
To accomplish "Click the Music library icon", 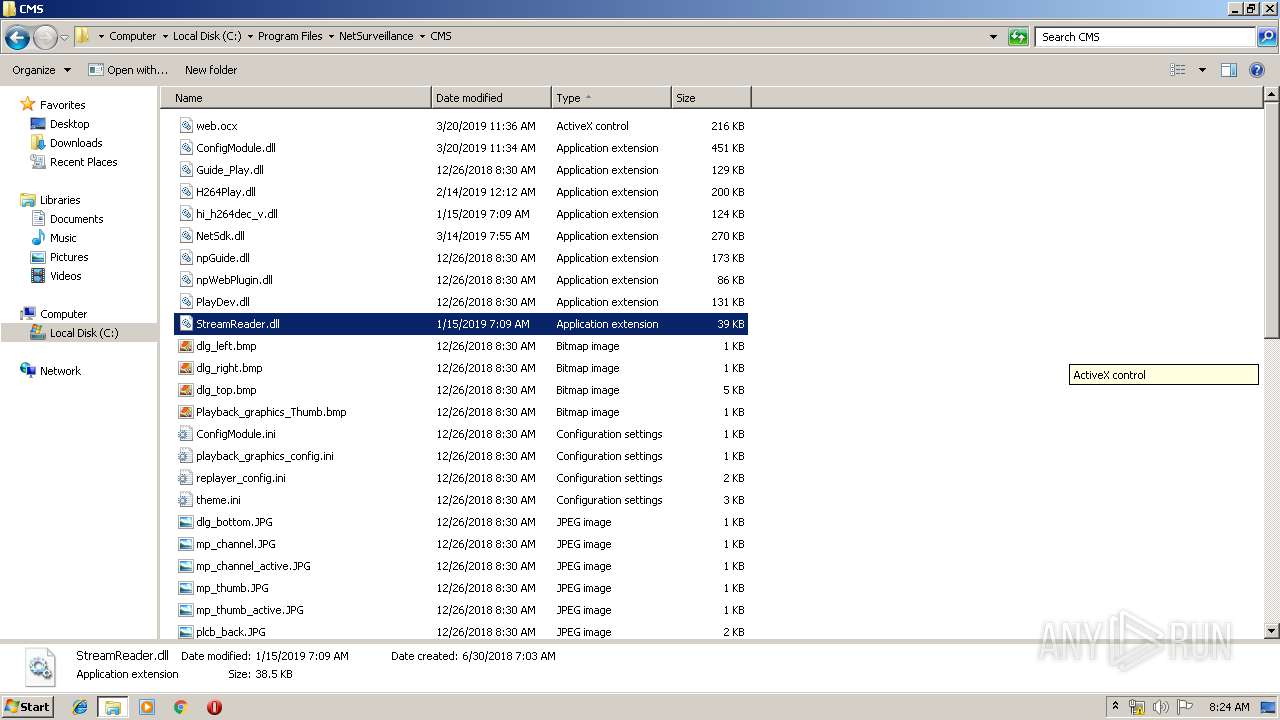I will coord(38,238).
